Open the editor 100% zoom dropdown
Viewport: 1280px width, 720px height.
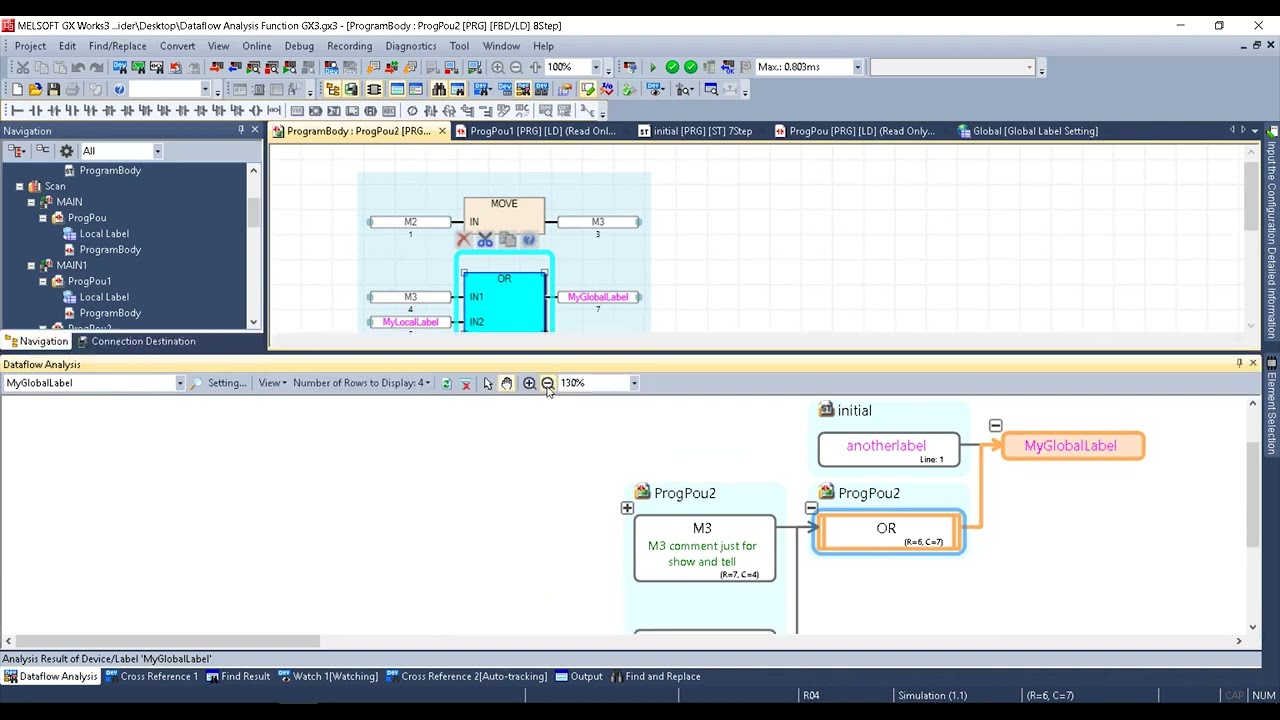click(595, 67)
